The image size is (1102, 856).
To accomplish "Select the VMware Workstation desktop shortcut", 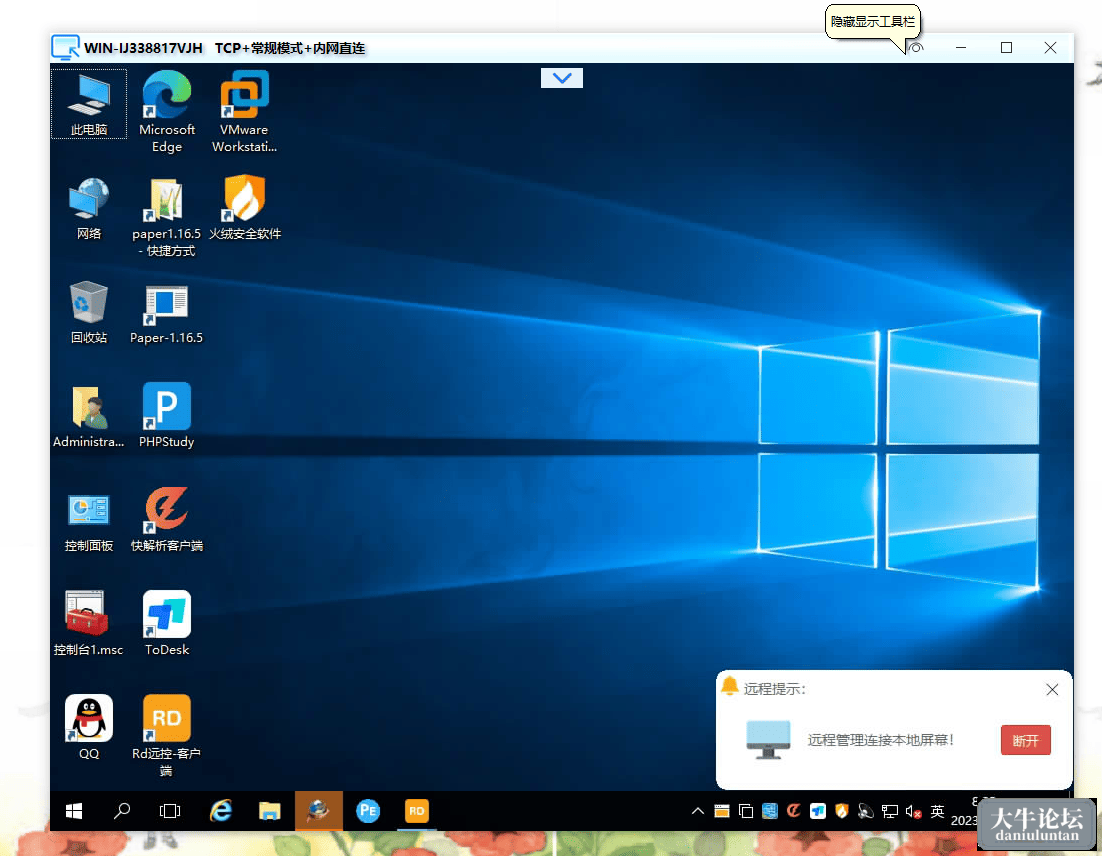I will coord(245,111).
